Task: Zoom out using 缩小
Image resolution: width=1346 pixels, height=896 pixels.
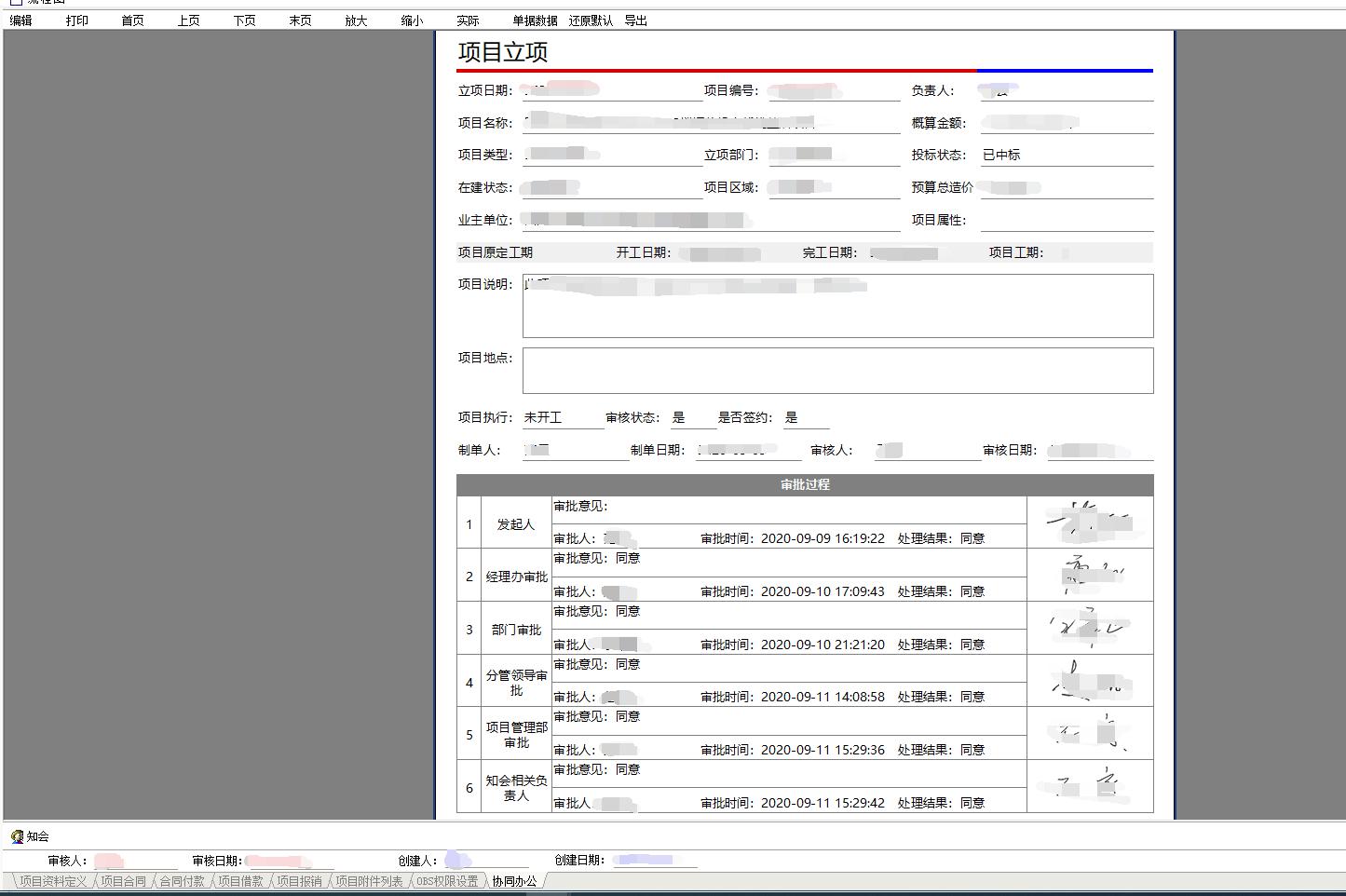Action: click(413, 20)
